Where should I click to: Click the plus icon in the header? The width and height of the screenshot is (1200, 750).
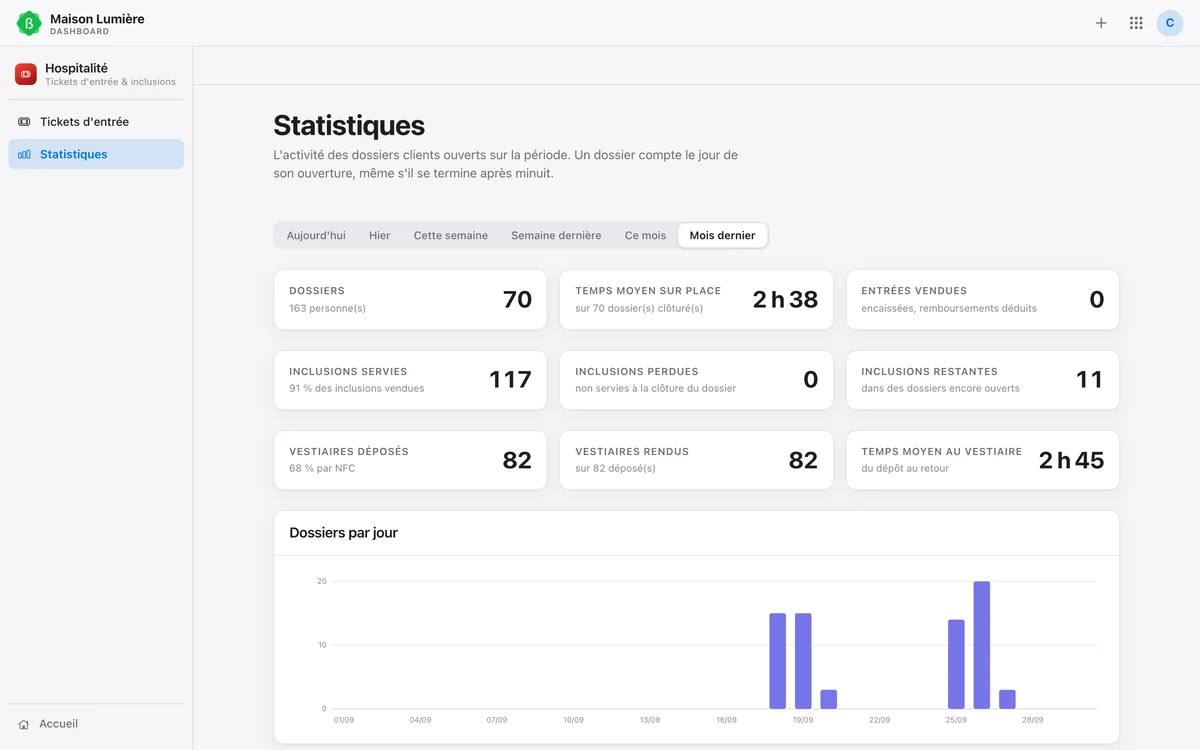tap(1101, 23)
